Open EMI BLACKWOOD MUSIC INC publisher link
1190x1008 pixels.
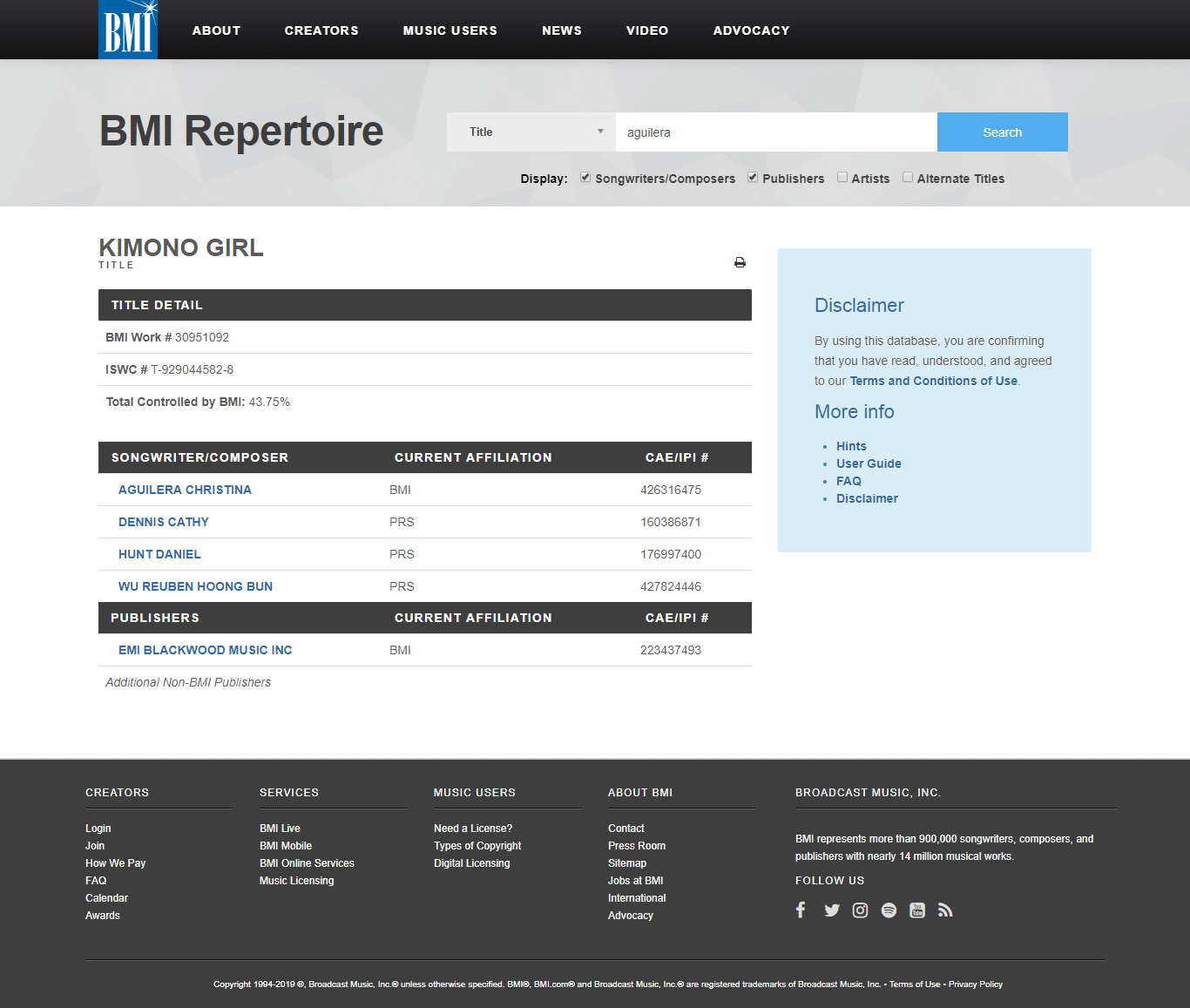pyautogui.click(x=206, y=650)
